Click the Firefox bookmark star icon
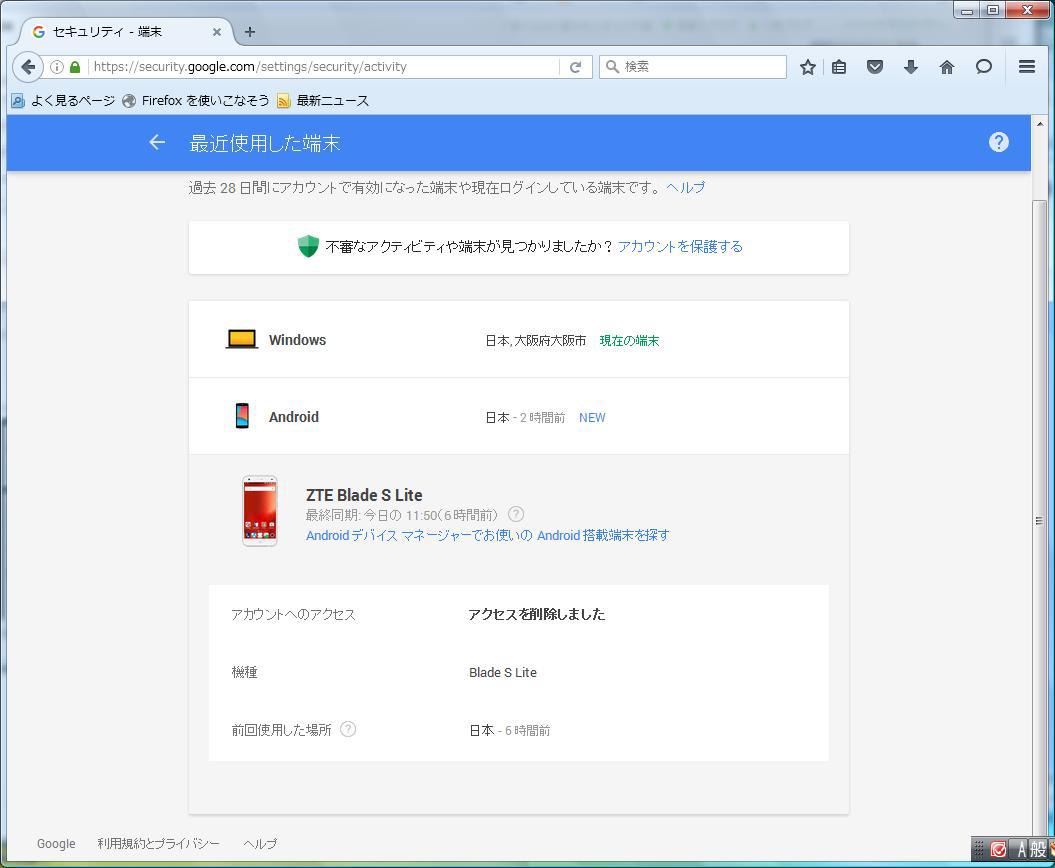This screenshot has height=868, width=1055. (x=808, y=67)
